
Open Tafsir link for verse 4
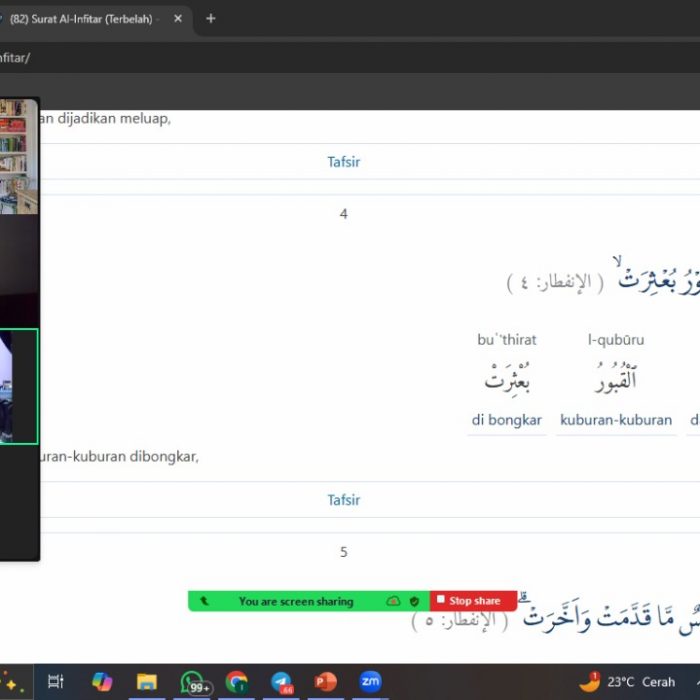tap(343, 162)
